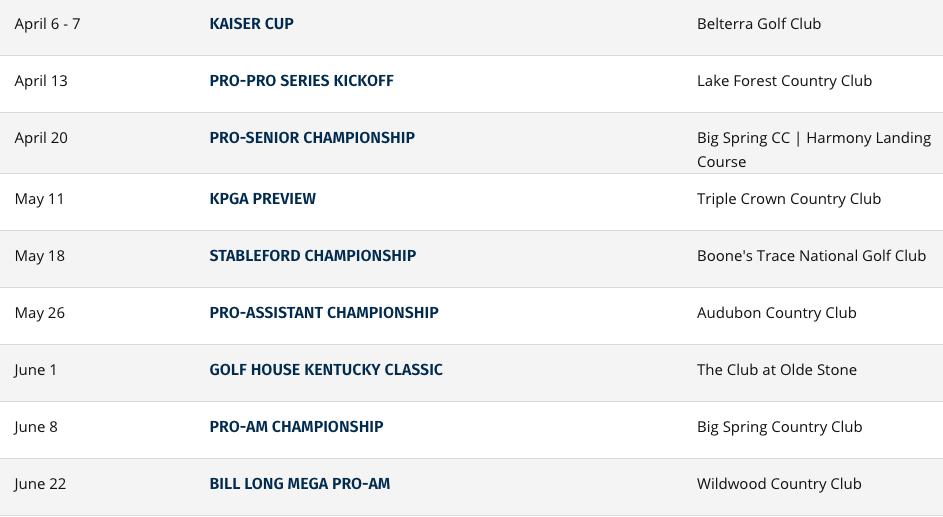Open the PRO-AM CHAMPIONSHIP event link

[296, 427]
